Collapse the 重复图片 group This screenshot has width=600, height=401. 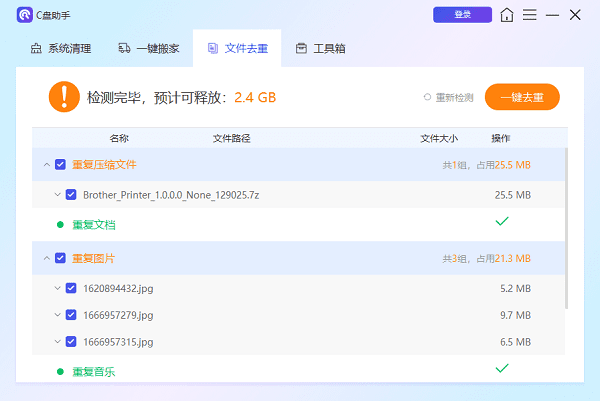46,258
